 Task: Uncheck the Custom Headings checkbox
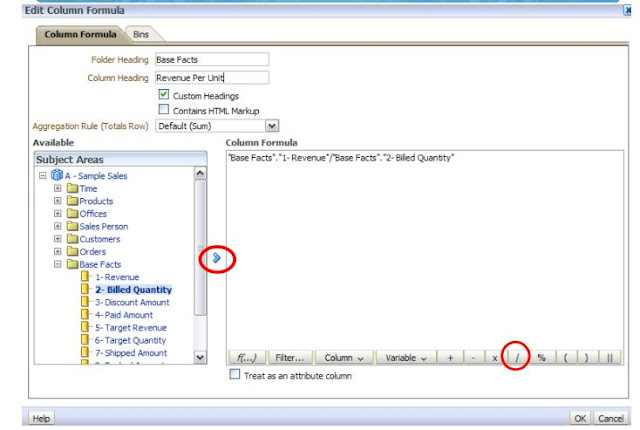(164, 95)
